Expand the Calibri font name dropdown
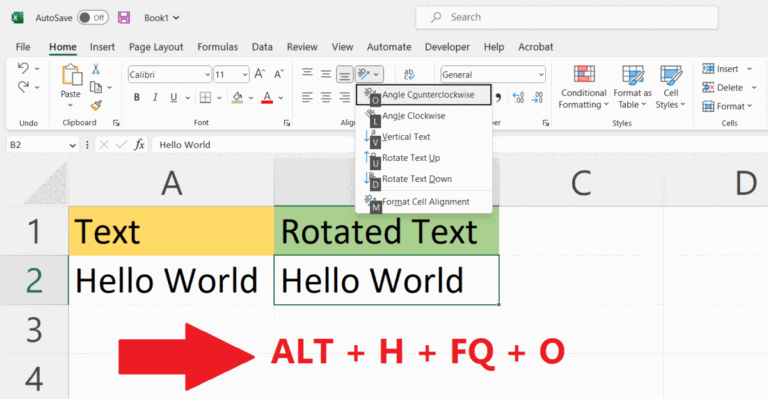The height and width of the screenshot is (399, 768). 207,74
